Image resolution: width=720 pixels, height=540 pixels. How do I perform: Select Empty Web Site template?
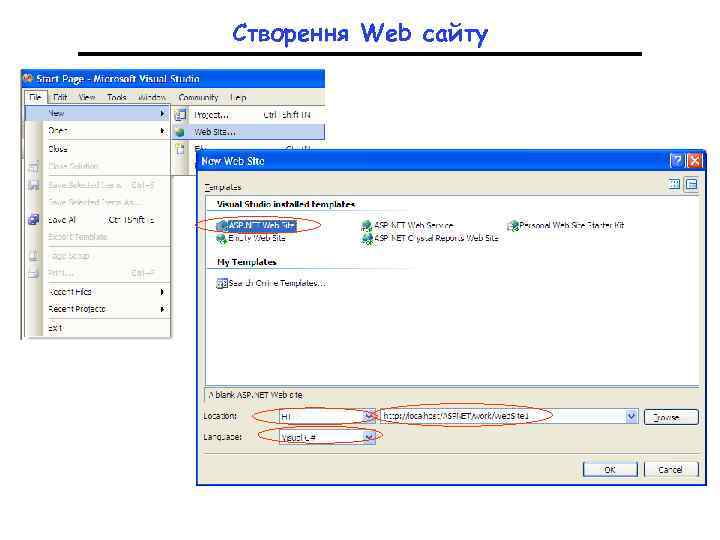pyautogui.click(x=251, y=238)
